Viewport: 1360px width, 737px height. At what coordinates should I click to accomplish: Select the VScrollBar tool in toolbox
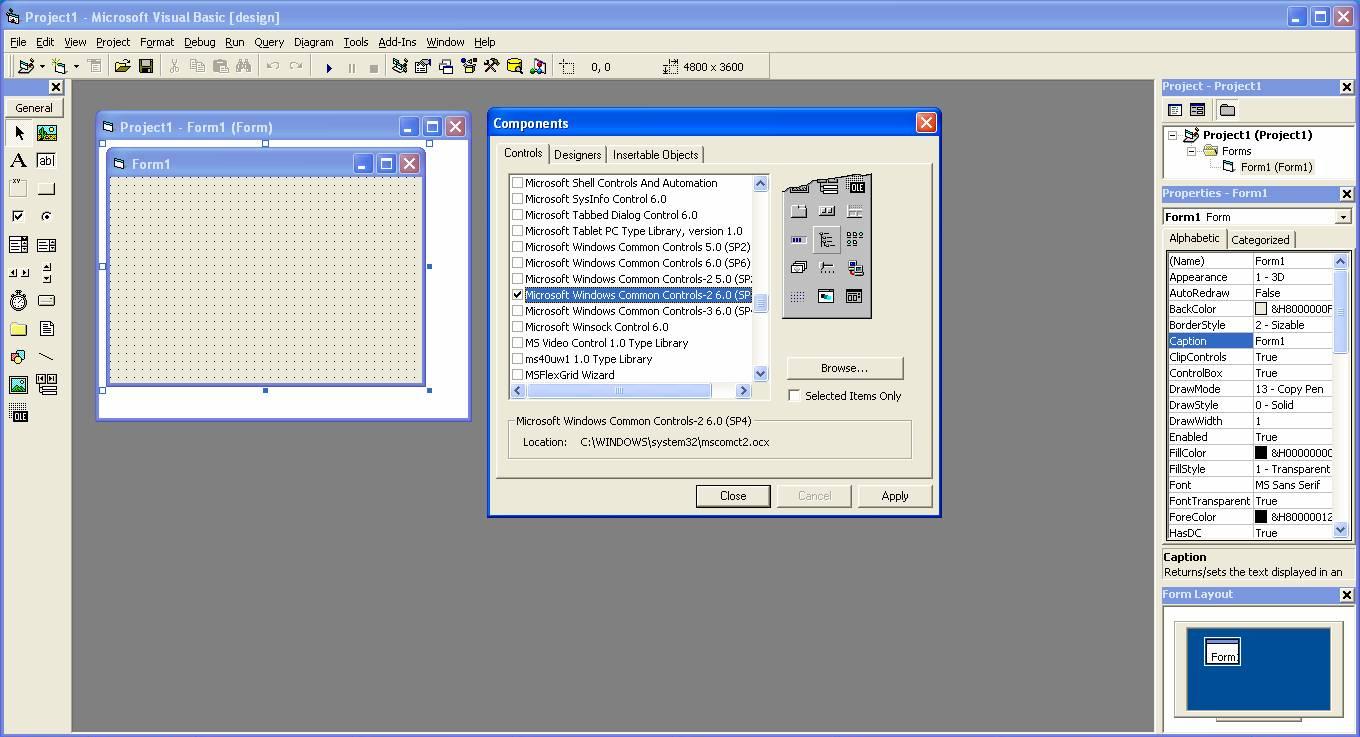click(x=46, y=273)
